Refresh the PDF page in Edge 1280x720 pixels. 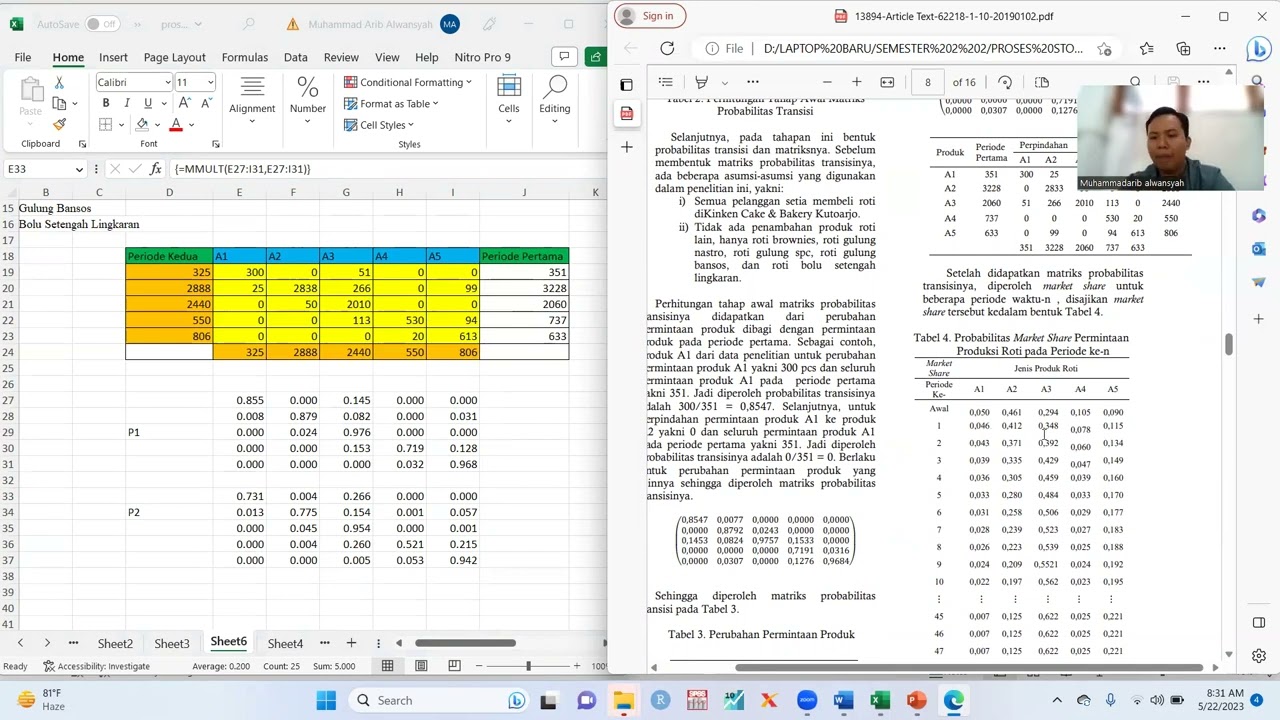(x=667, y=48)
